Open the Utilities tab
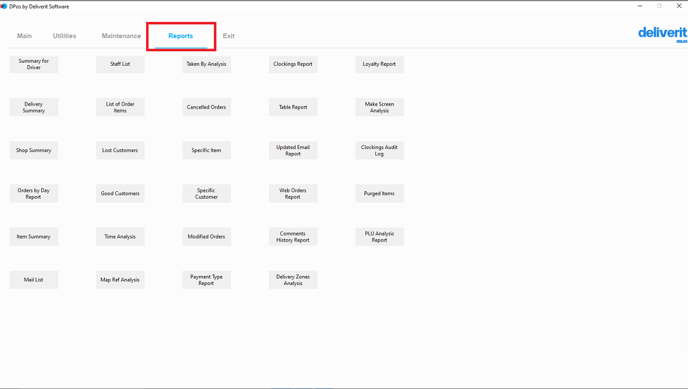 point(64,36)
